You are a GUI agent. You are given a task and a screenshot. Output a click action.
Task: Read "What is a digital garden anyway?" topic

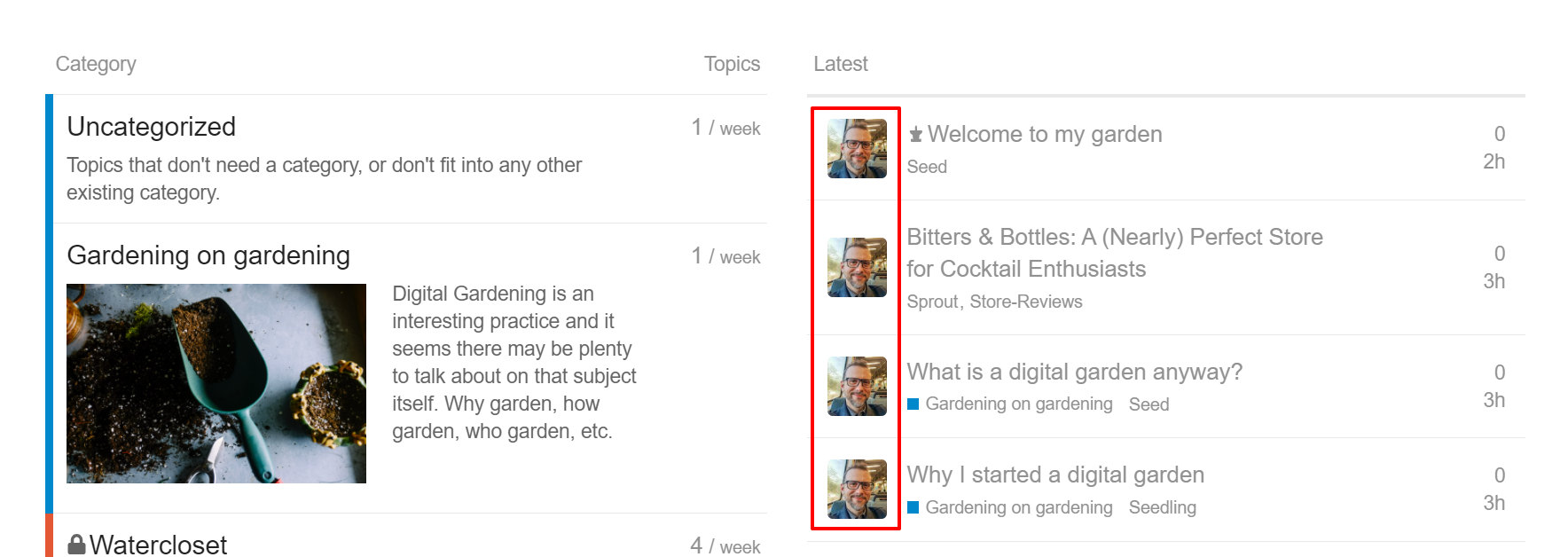[1074, 372]
